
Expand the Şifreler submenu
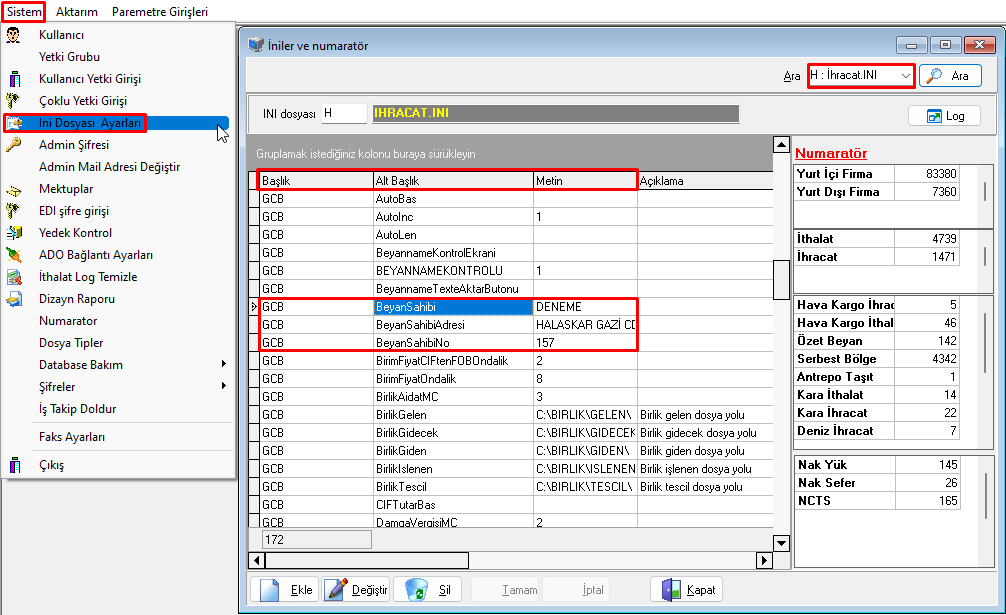[224, 386]
